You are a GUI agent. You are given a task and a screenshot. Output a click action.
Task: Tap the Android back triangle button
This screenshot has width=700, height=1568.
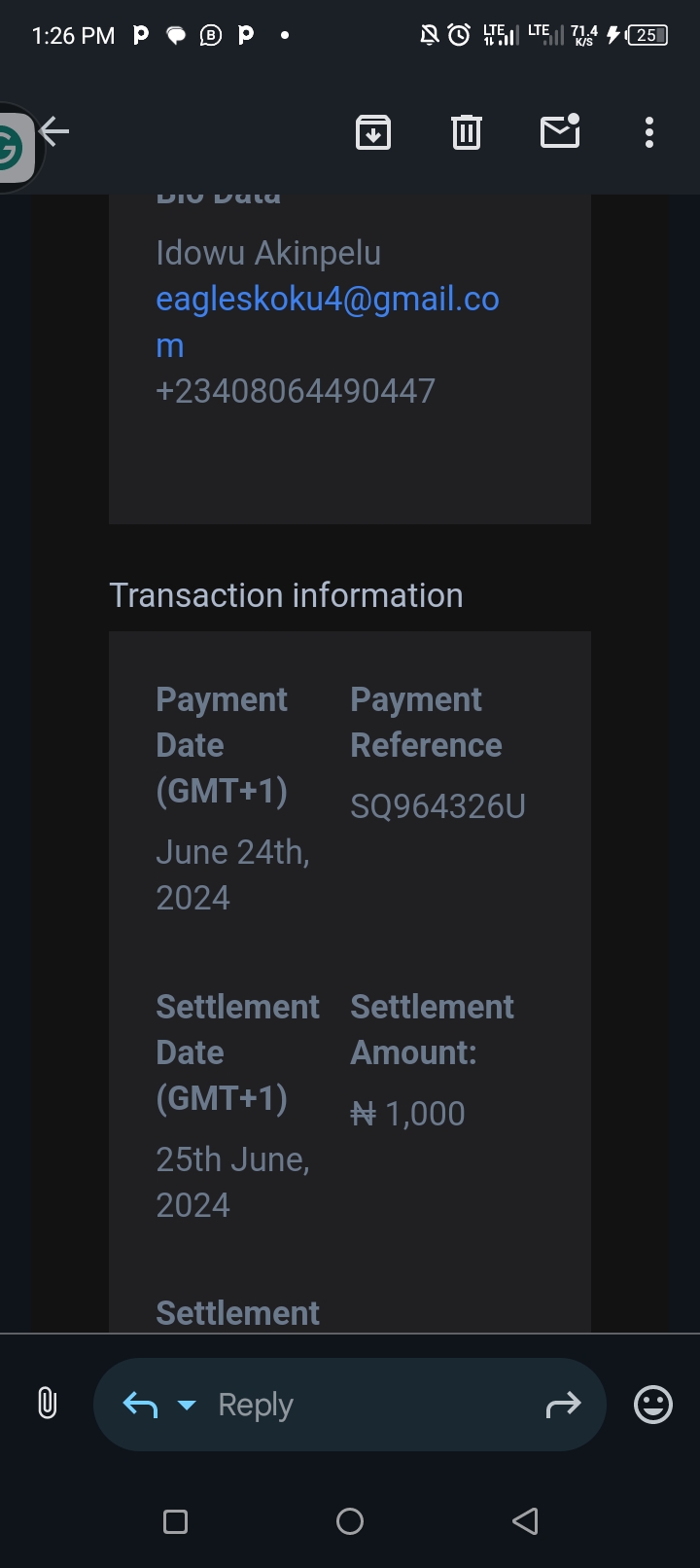(525, 1521)
